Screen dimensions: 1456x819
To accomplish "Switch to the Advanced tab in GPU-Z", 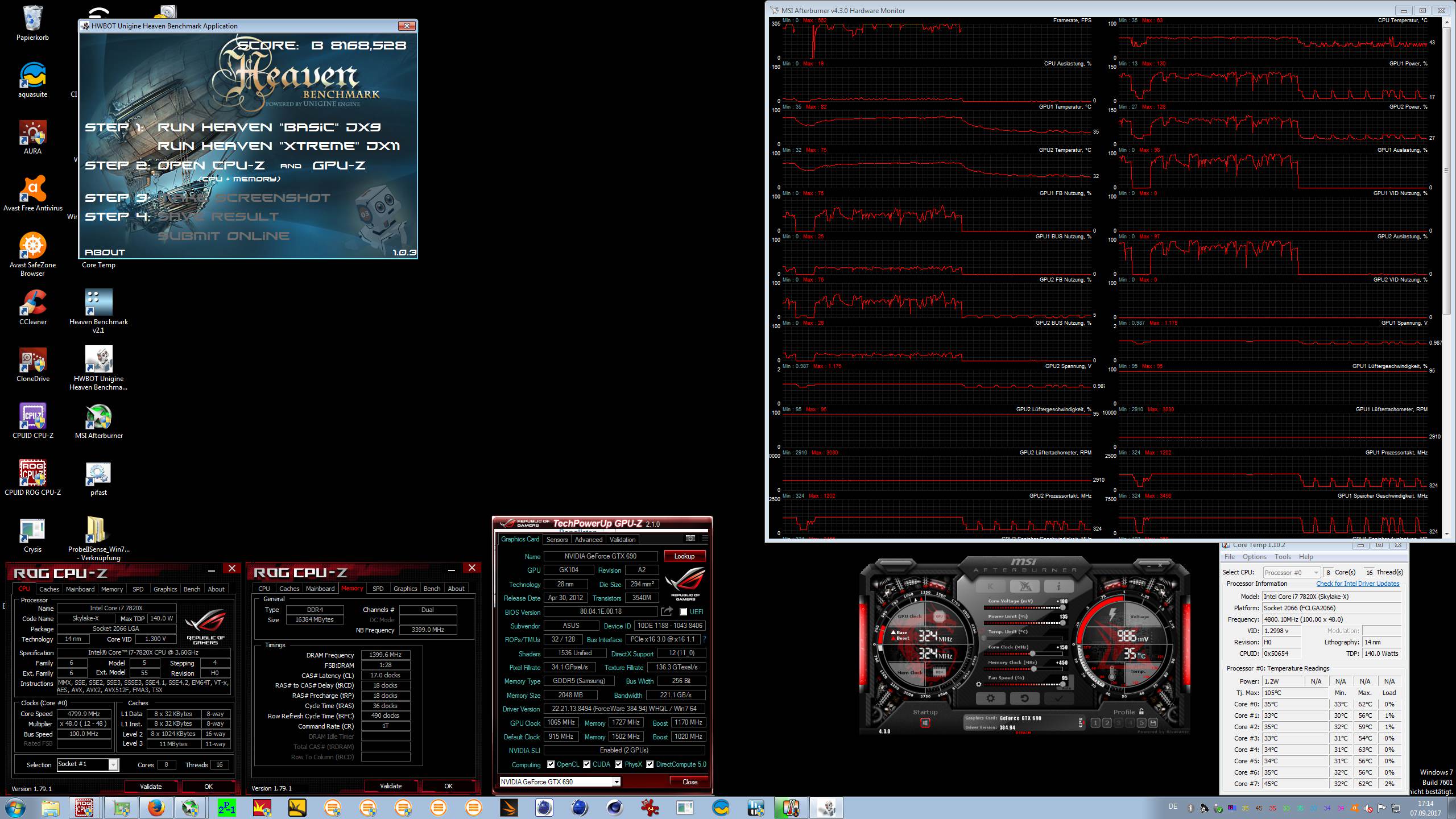I will point(588,540).
